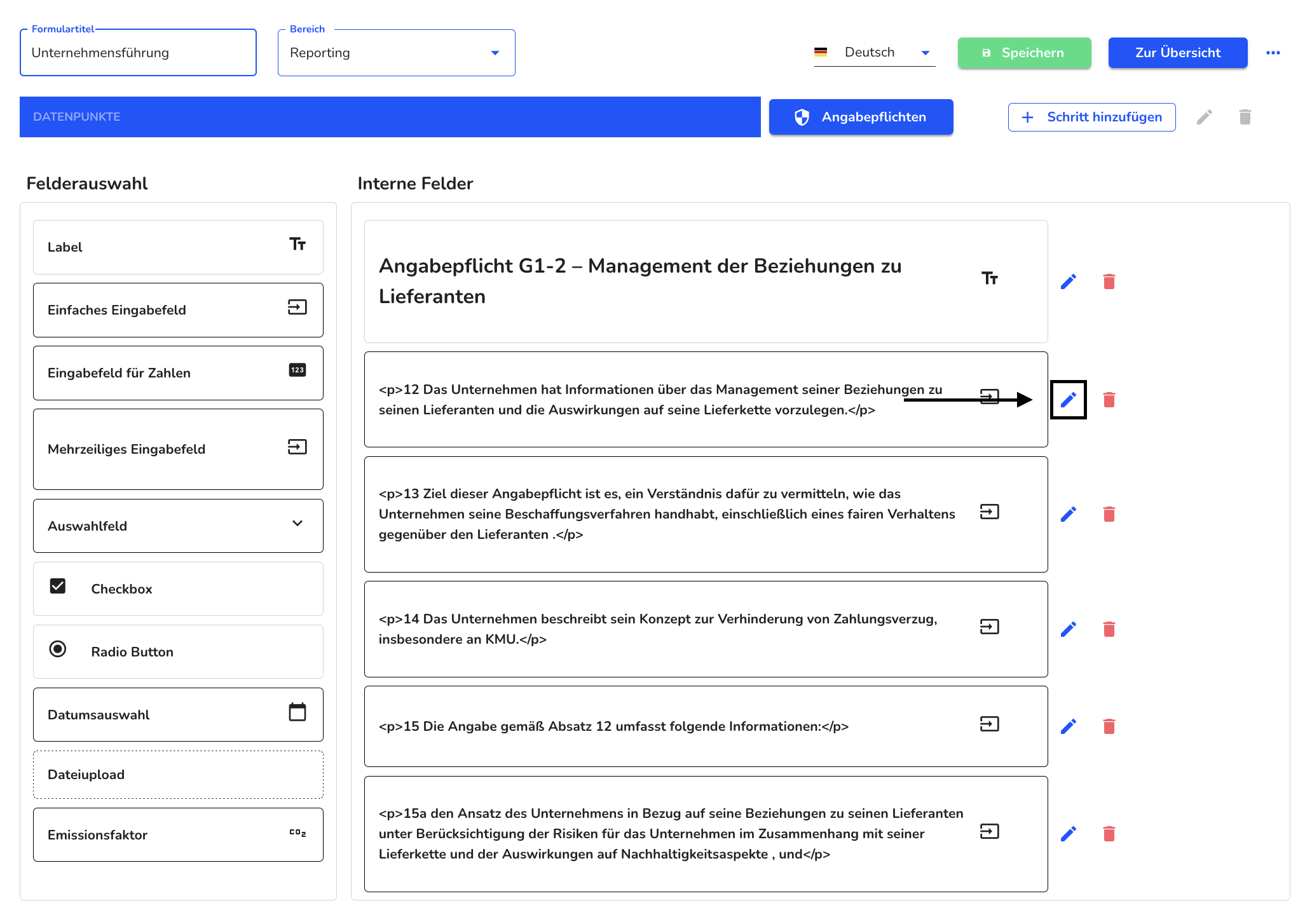The height and width of the screenshot is (924, 1312).
Task: Delete the paragraph 14 Zahlungsverzug field
Action: (1109, 629)
